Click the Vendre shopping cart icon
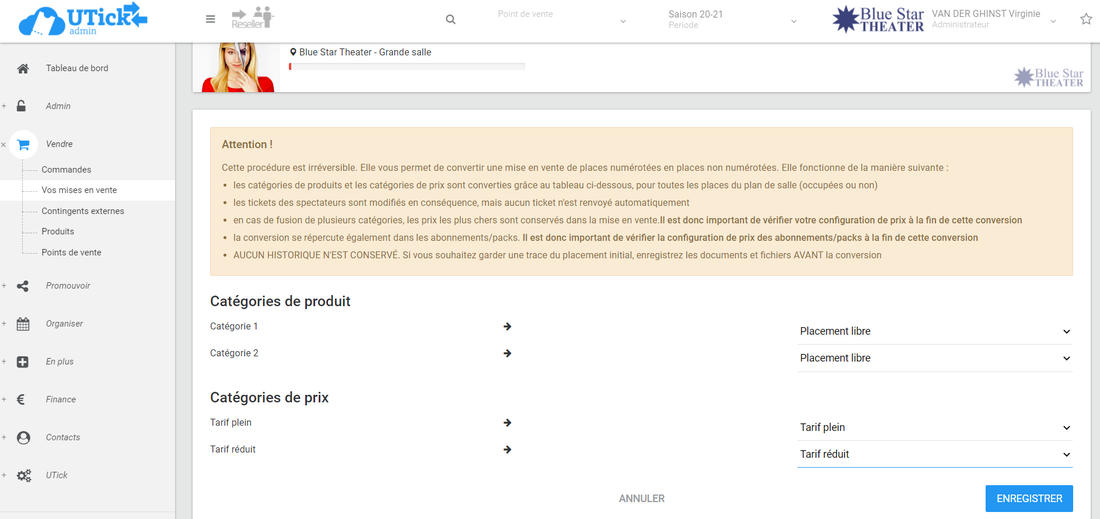Viewport: 1100px width, 519px height. [x=23, y=144]
